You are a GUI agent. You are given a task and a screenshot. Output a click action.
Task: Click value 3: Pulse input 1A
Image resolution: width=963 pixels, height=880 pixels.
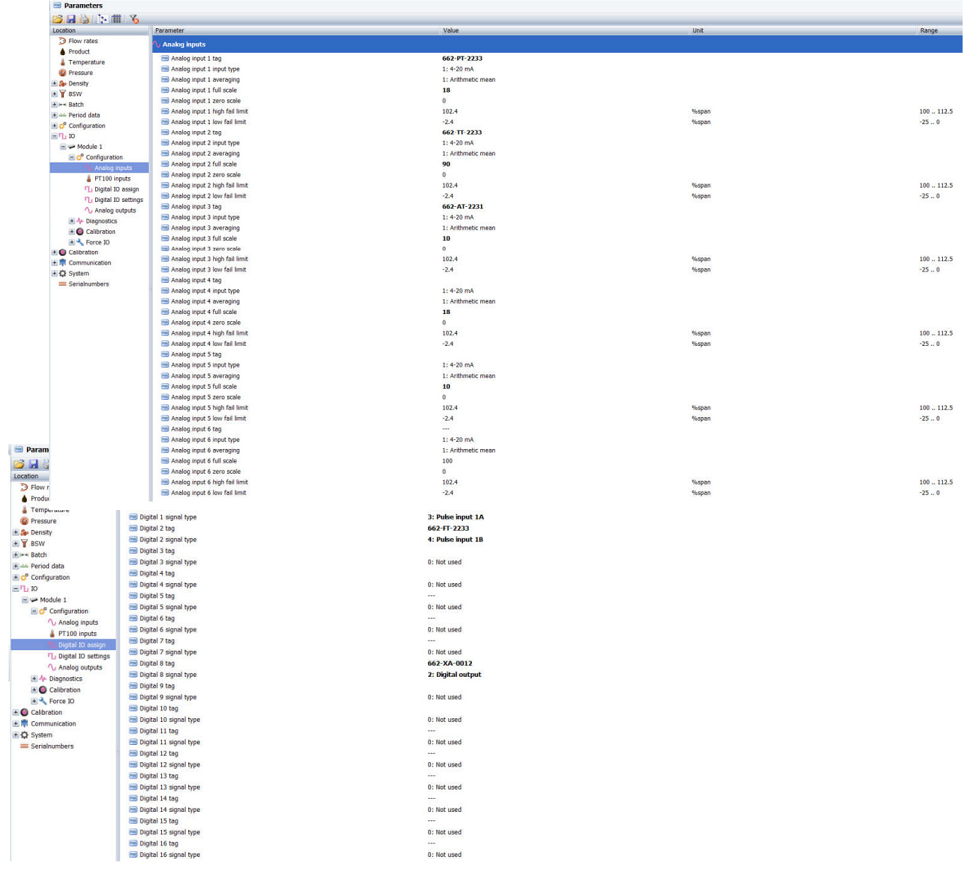tap(455, 517)
